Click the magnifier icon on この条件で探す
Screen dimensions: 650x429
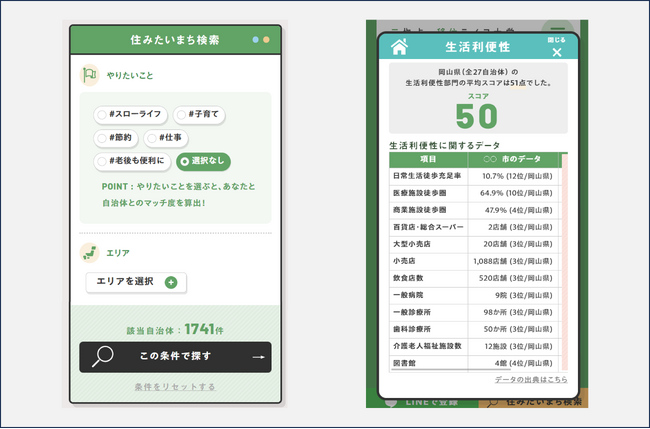(102, 356)
